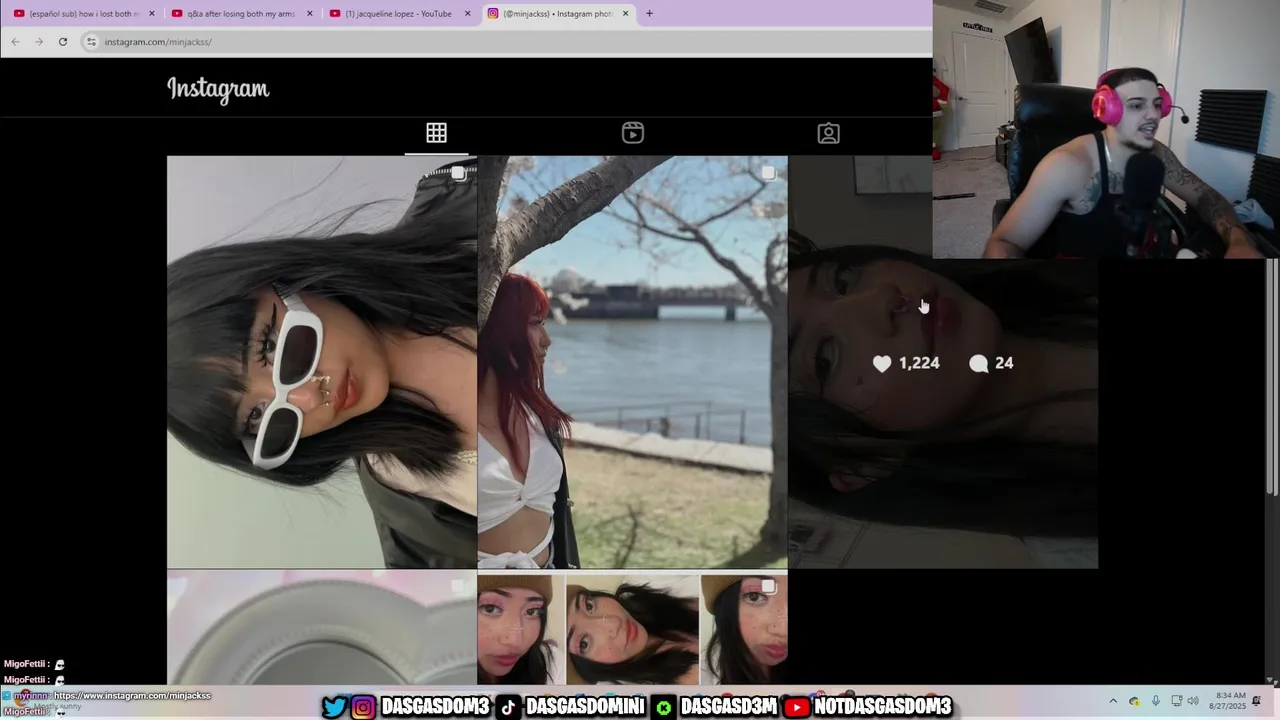Open the white sunglasses selfie post
The height and width of the screenshot is (720, 1280).
click(x=322, y=362)
